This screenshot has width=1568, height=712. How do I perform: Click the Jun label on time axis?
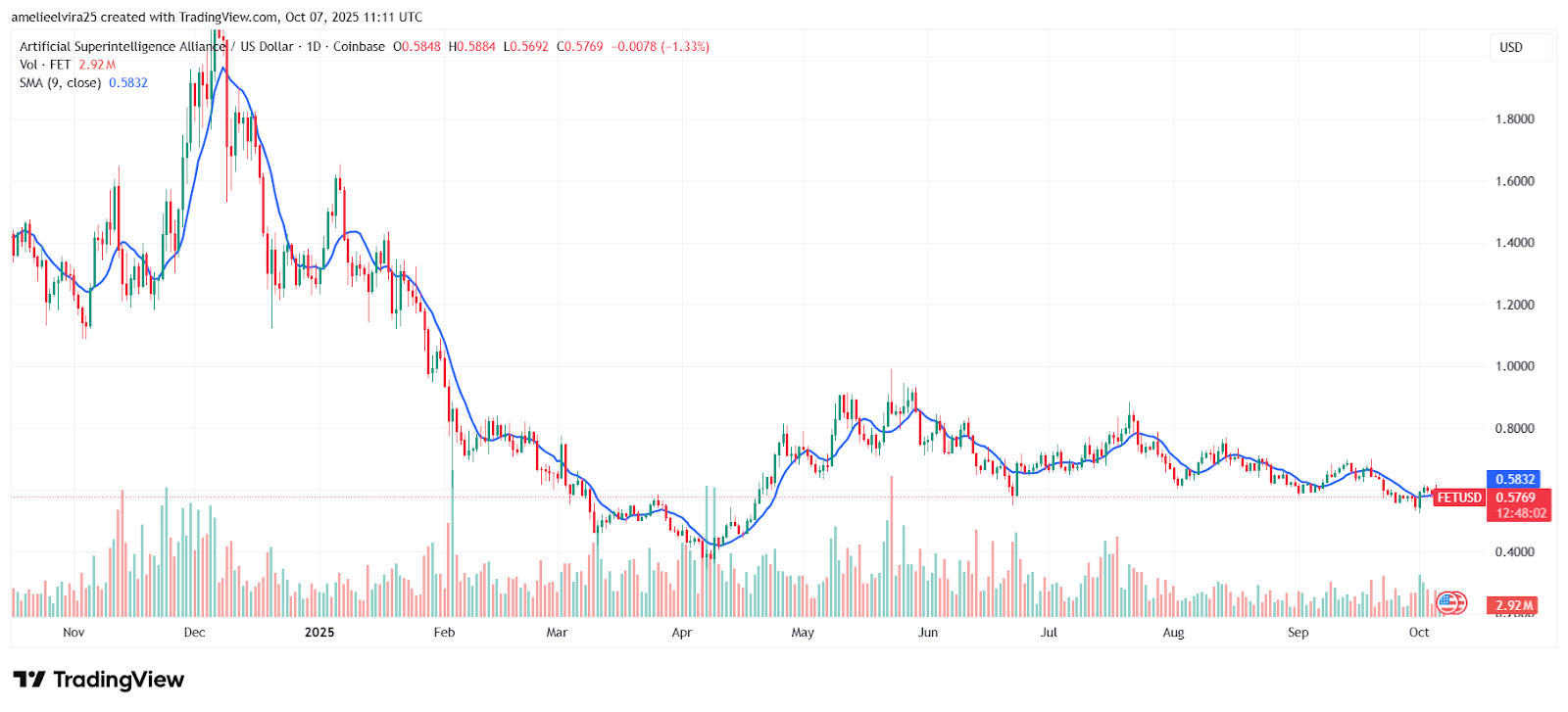(927, 633)
